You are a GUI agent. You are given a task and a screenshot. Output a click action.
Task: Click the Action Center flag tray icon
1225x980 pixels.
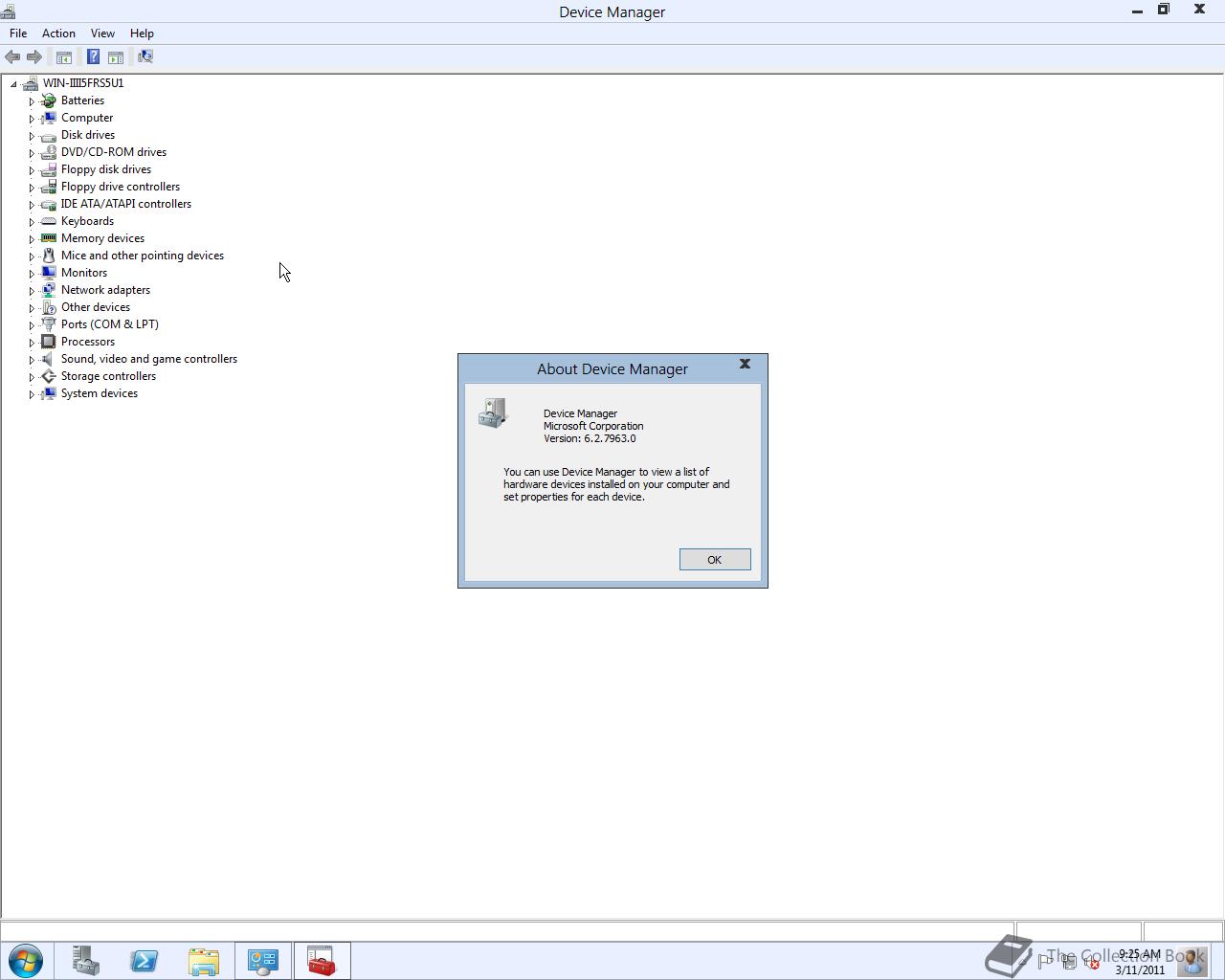pyautogui.click(x=1045, y=962)
